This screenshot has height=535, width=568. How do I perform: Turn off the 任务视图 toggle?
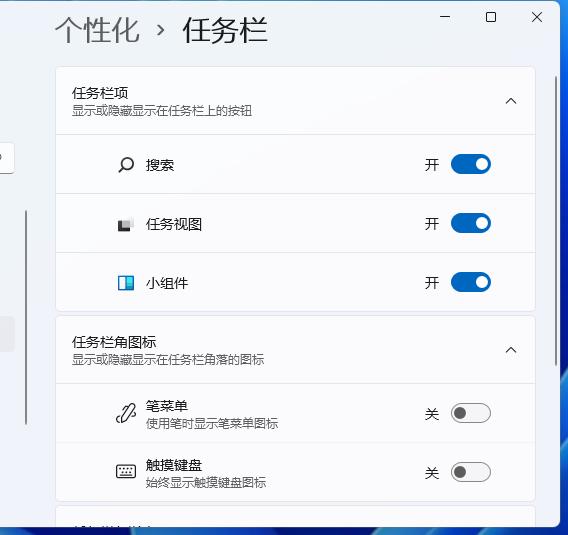(x=471, y=223)
